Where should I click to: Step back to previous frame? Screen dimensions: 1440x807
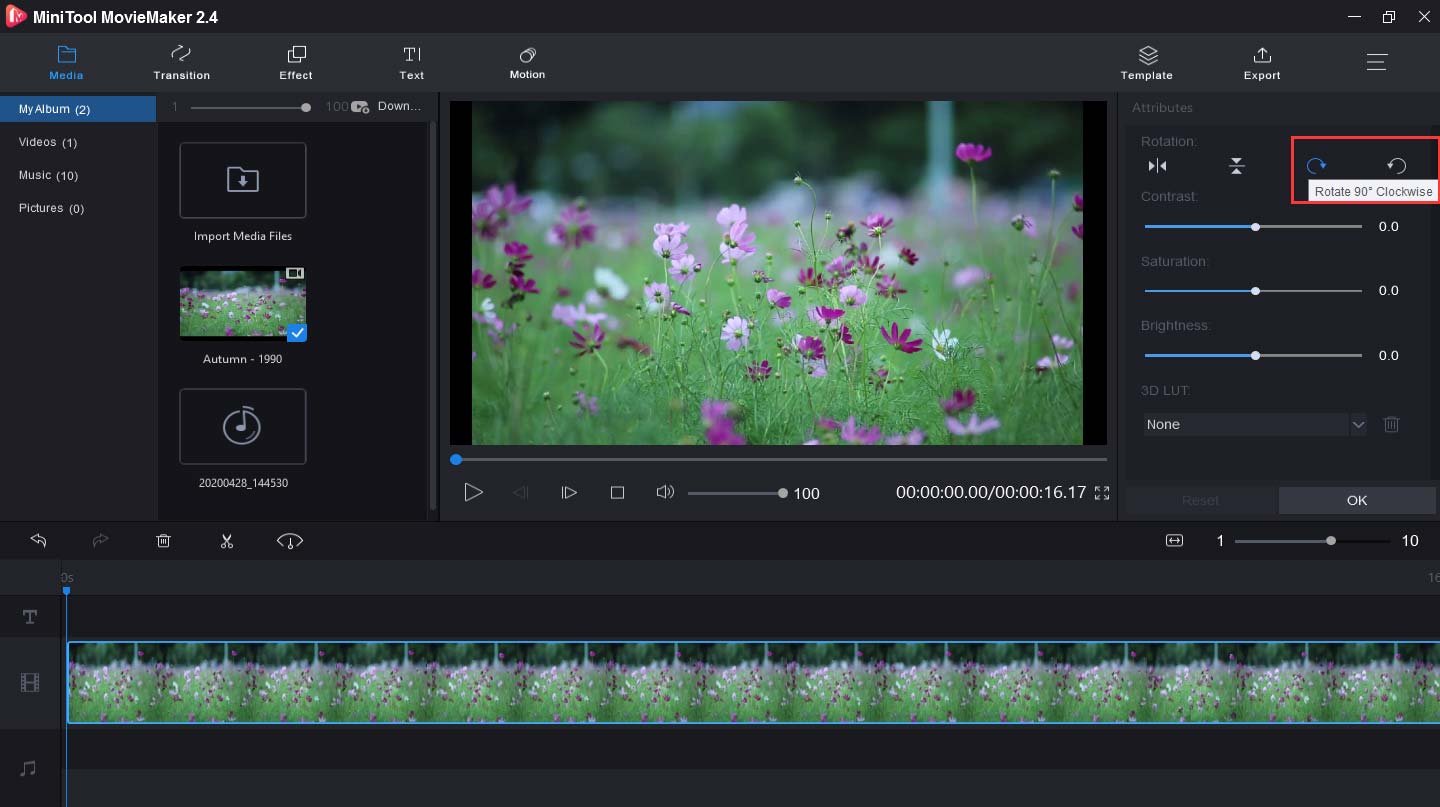(x=521, y=492)
